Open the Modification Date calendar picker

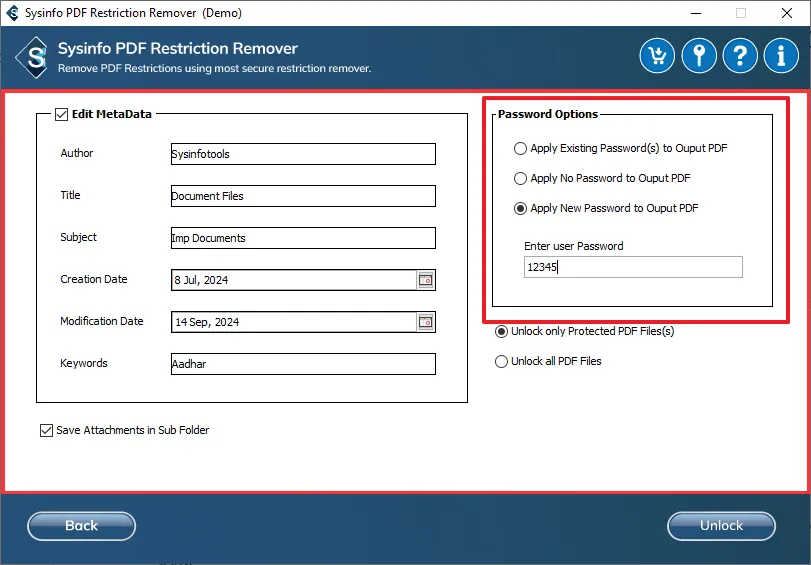coord(426,322)
